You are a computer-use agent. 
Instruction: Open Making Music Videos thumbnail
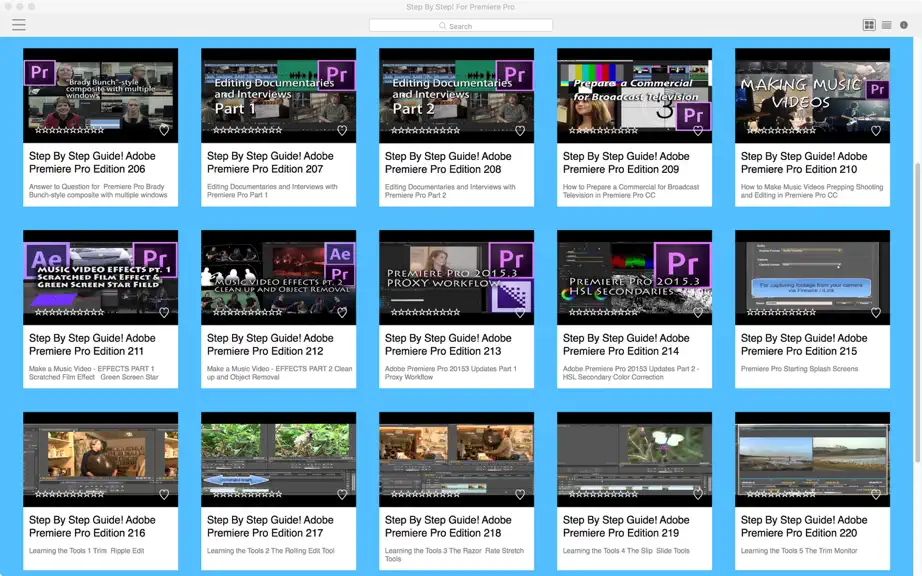(x=812, y=95)
